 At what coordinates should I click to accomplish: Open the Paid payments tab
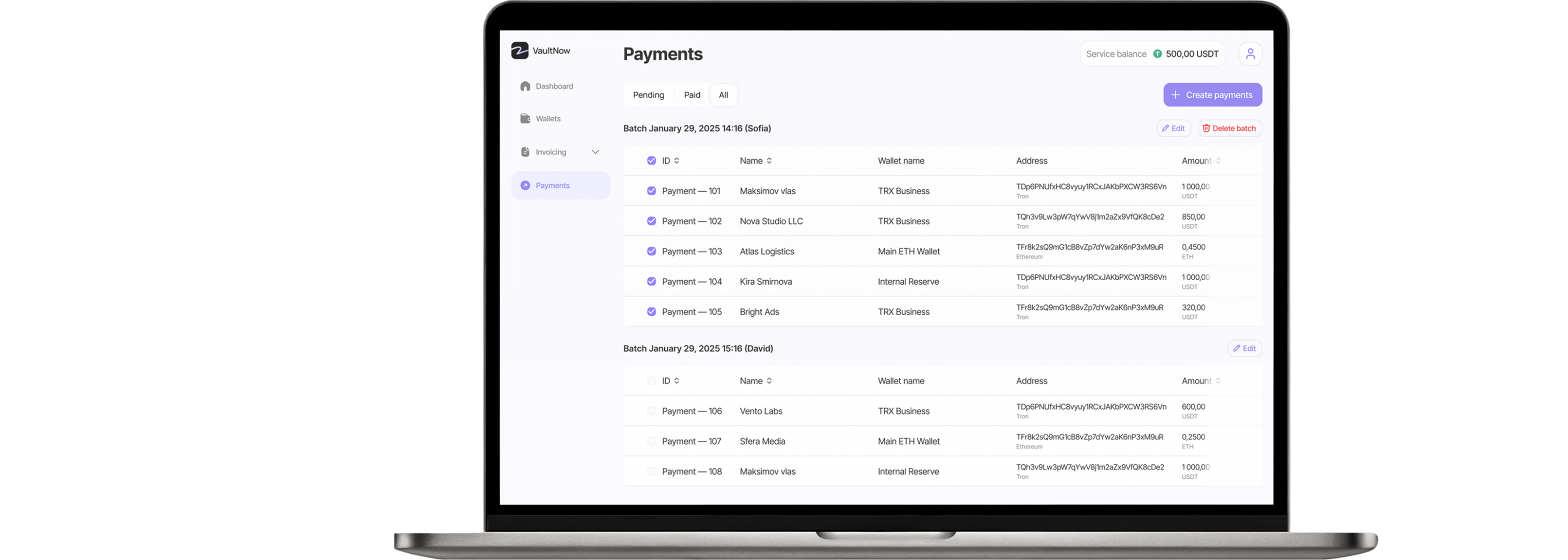(x=692, y=94)
